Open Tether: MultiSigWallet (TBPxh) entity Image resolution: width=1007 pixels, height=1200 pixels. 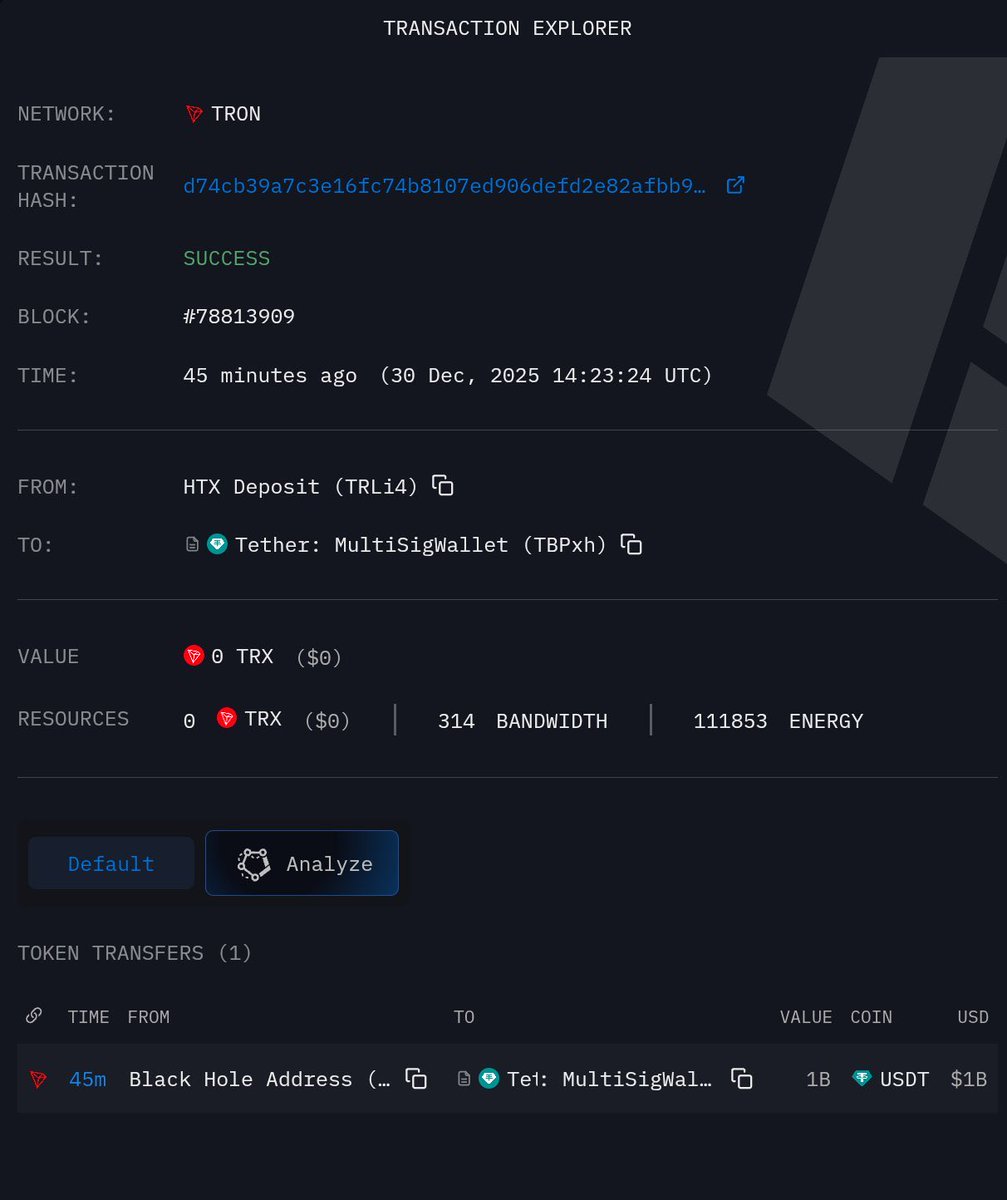click(421, 545)
